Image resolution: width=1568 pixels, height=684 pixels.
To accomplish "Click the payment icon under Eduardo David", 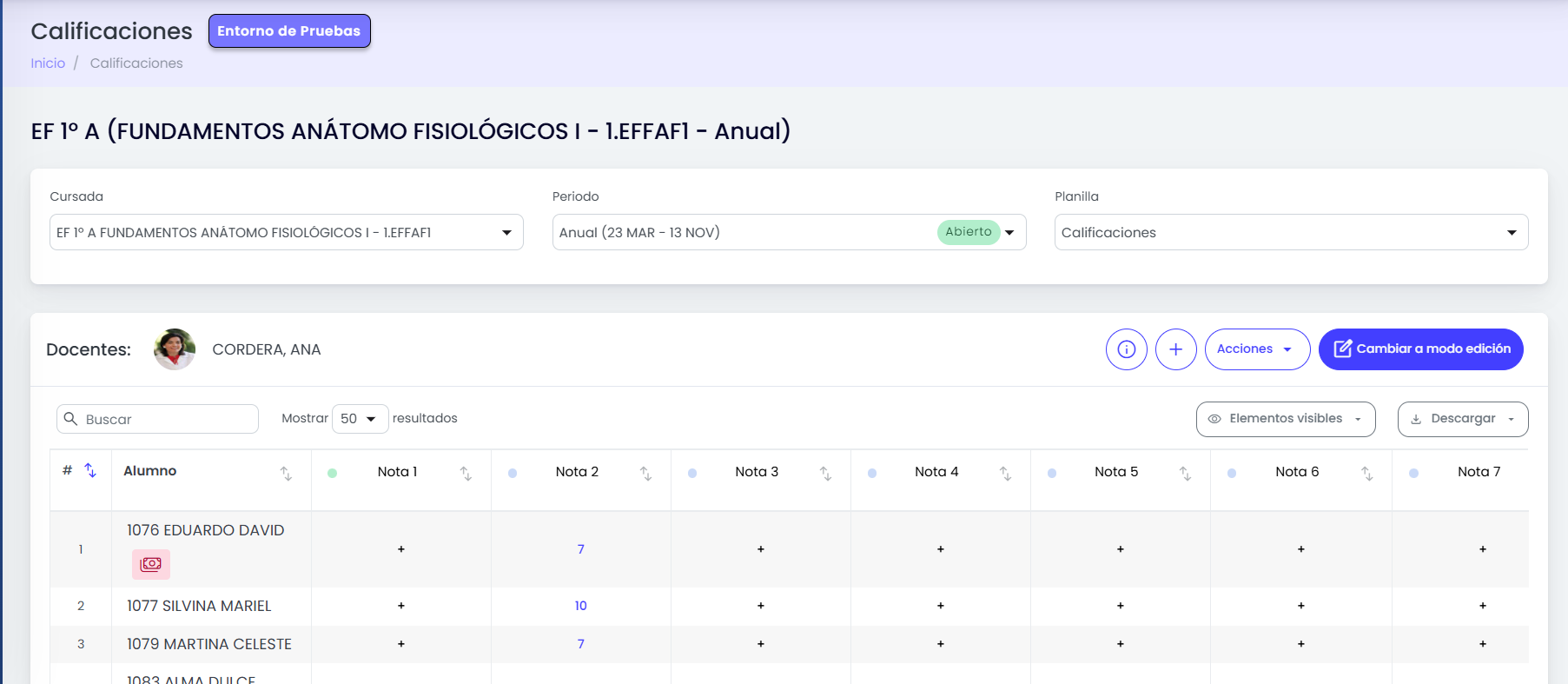I will click(150, 564).
